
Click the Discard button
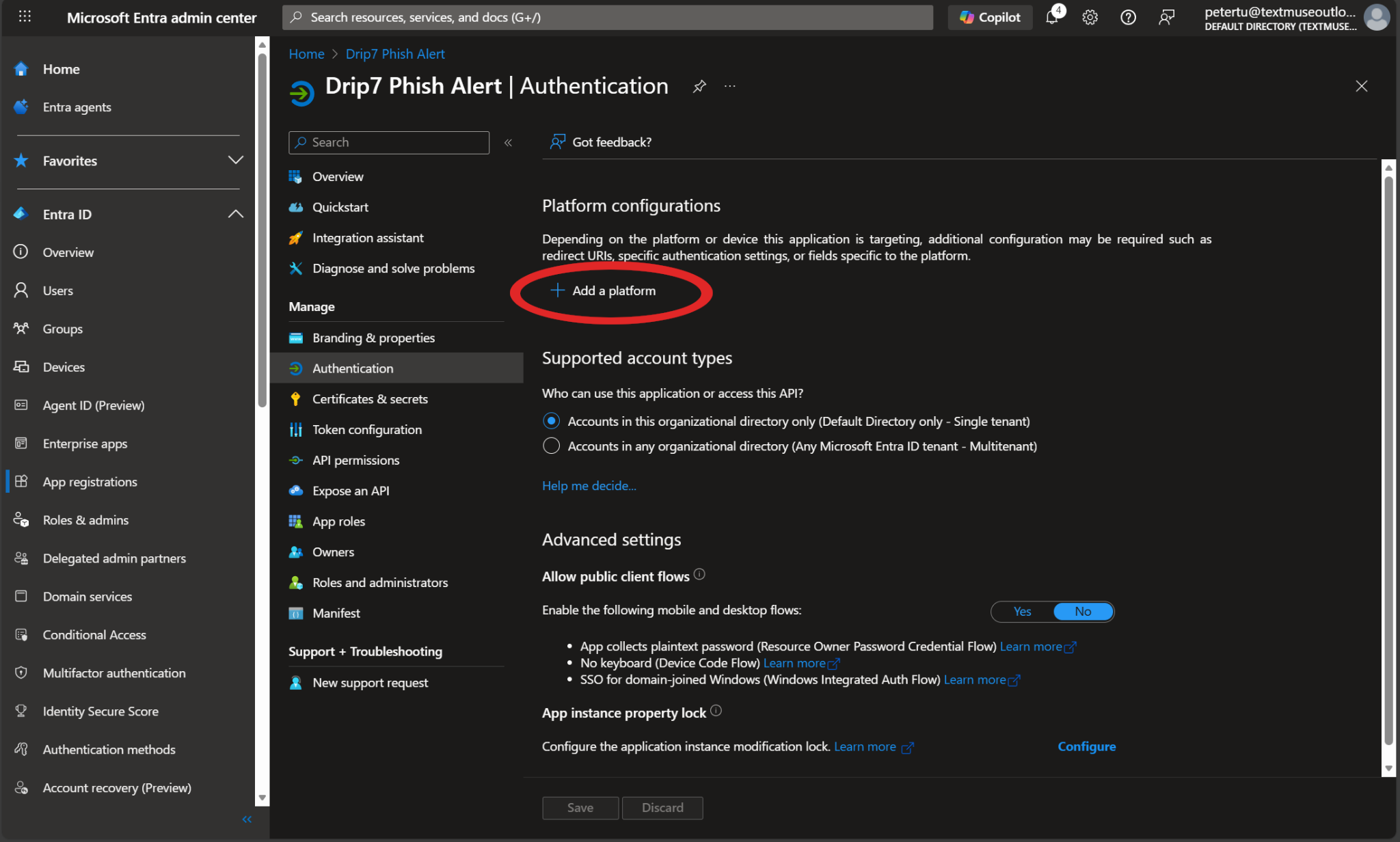662,808
